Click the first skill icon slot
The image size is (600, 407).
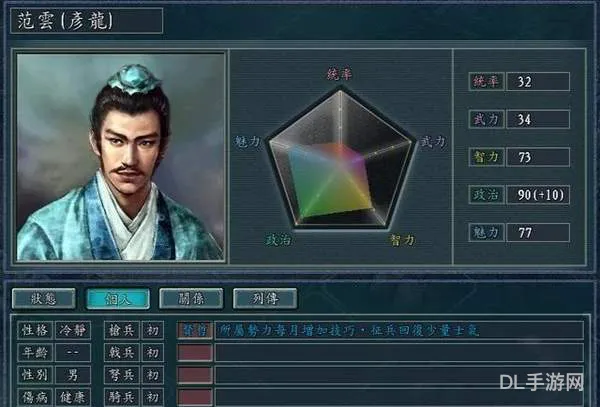(195, 330)
